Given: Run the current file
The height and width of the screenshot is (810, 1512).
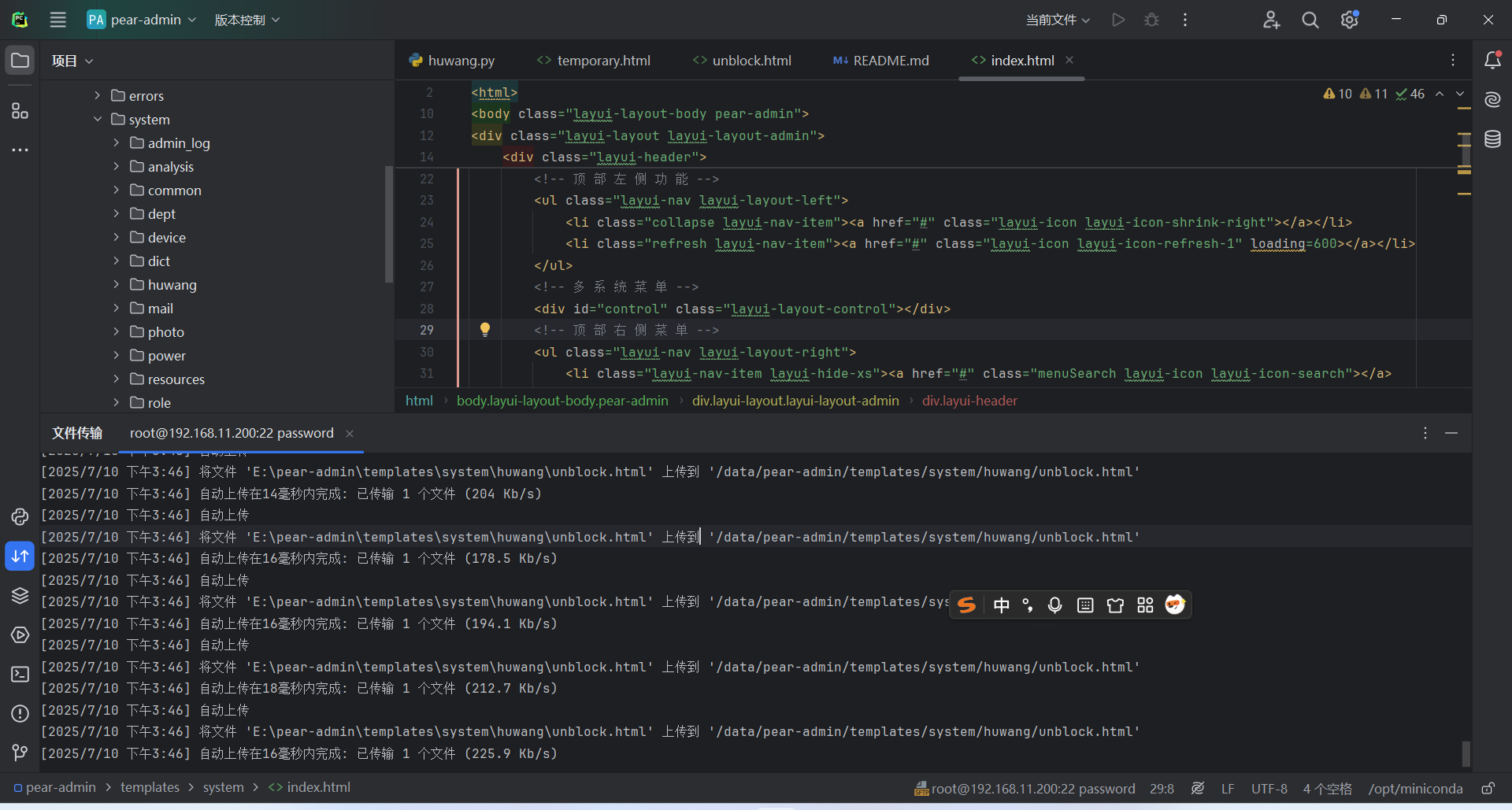Looking at the screenshot, I should click(1118, 20).
